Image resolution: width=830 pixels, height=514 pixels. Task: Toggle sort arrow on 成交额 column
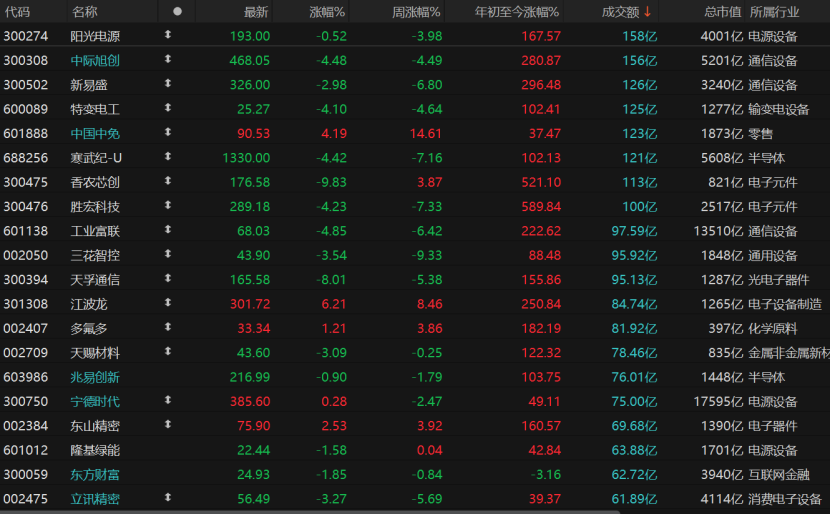pos(647,12)
